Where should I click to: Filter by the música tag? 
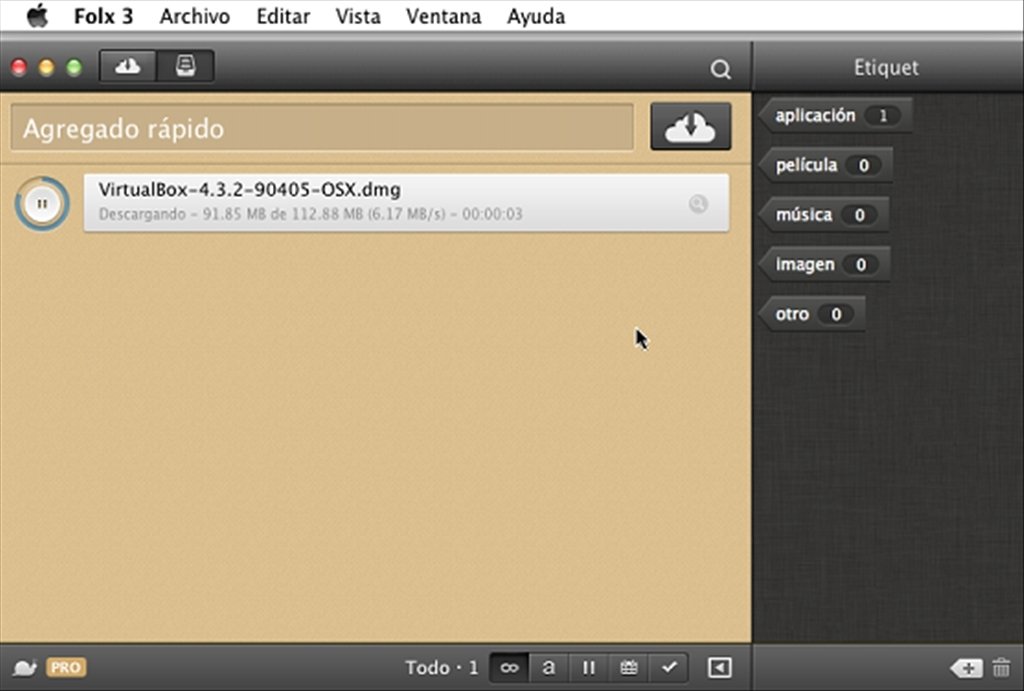pos(824,215)
